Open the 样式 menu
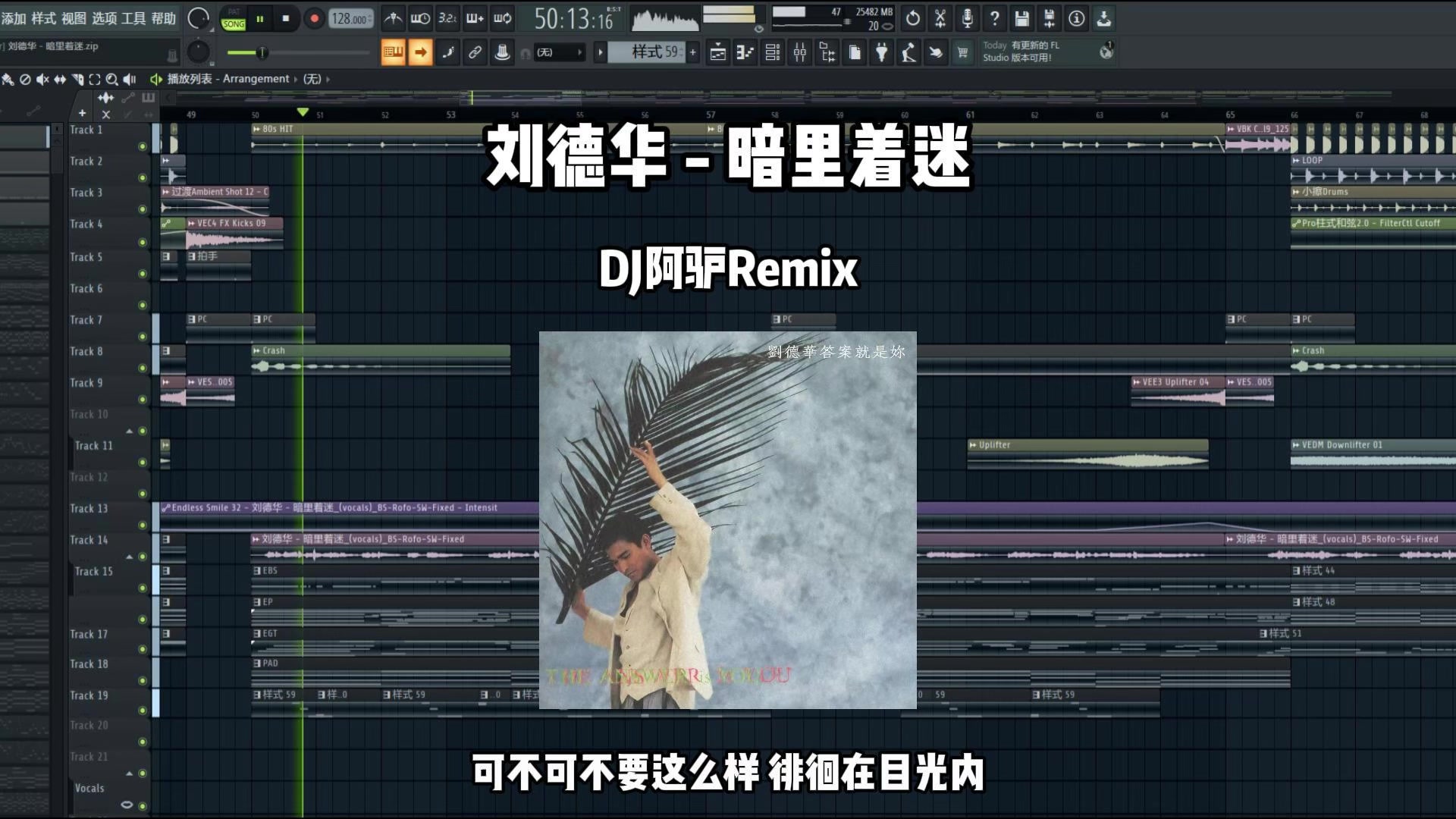This screenshot has height=819, width=1456. coord(43,18)
